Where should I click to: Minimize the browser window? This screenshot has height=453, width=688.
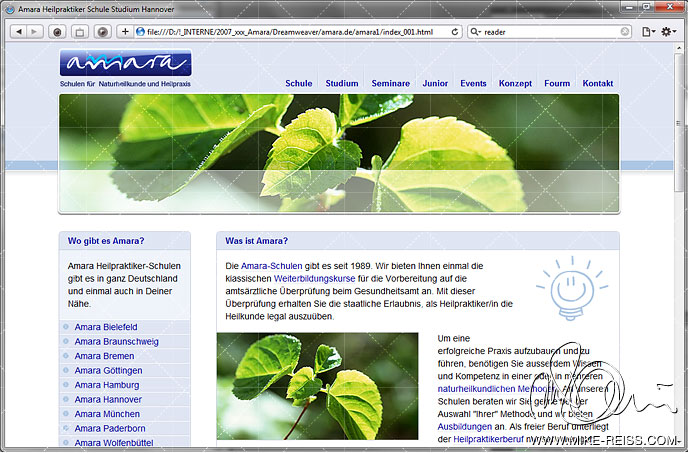tap(630, 7)
